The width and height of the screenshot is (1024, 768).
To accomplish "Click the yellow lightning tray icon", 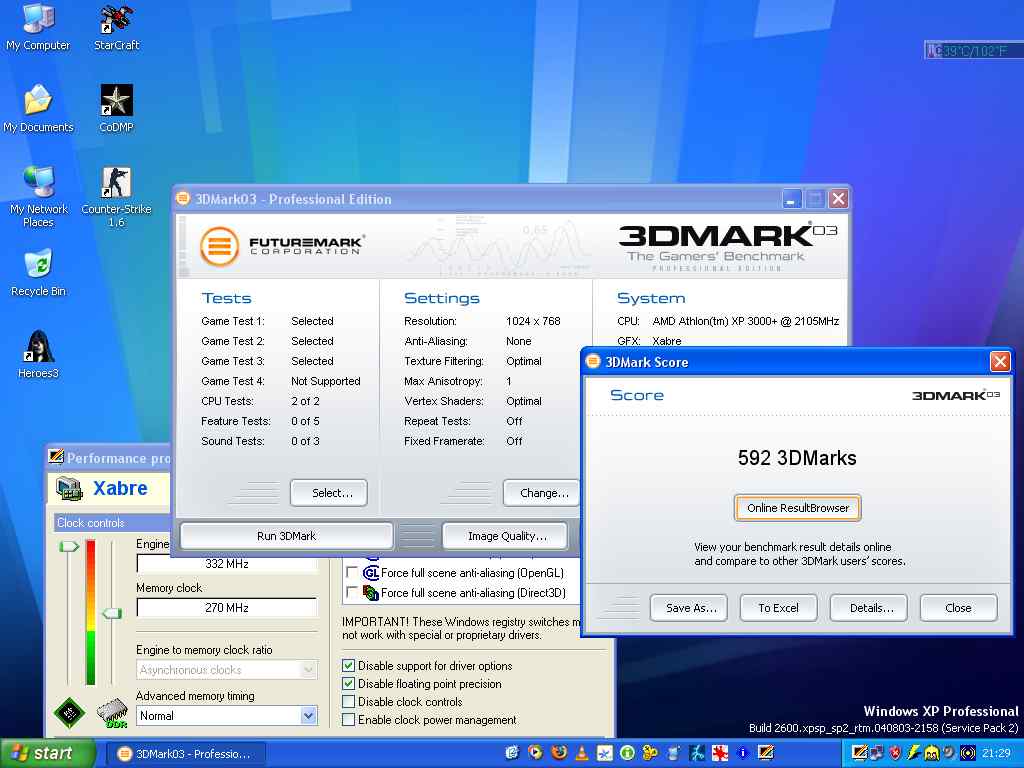I will point(913,752).
